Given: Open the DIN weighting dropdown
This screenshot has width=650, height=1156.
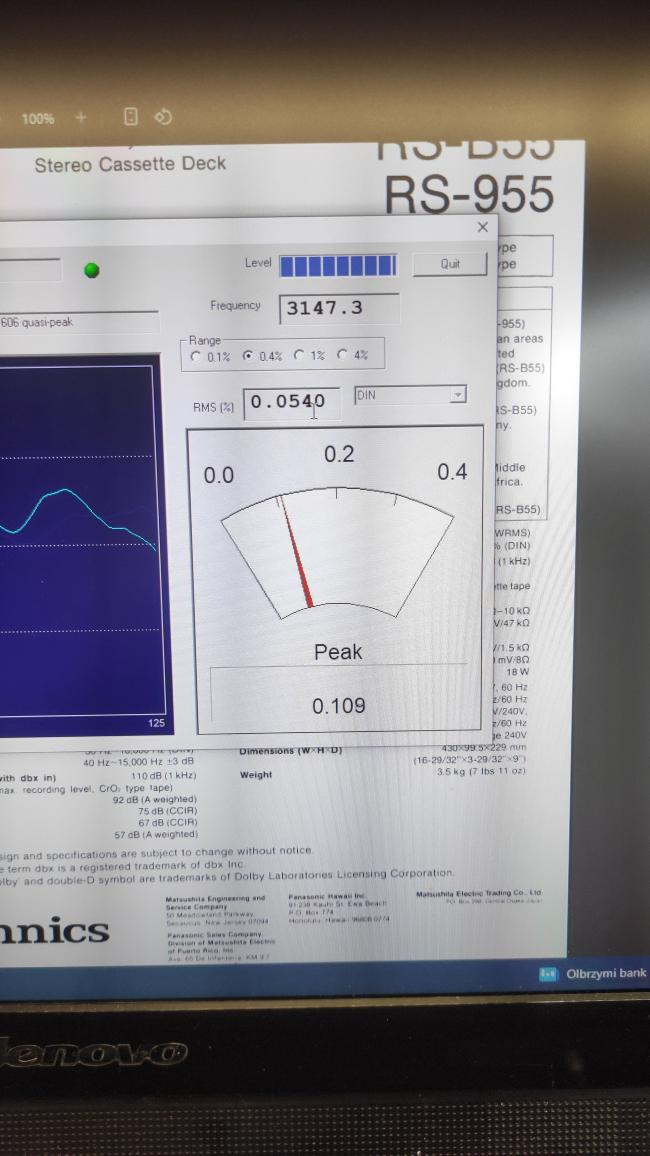Looking at the screenshot, I should tap(457, 395).
